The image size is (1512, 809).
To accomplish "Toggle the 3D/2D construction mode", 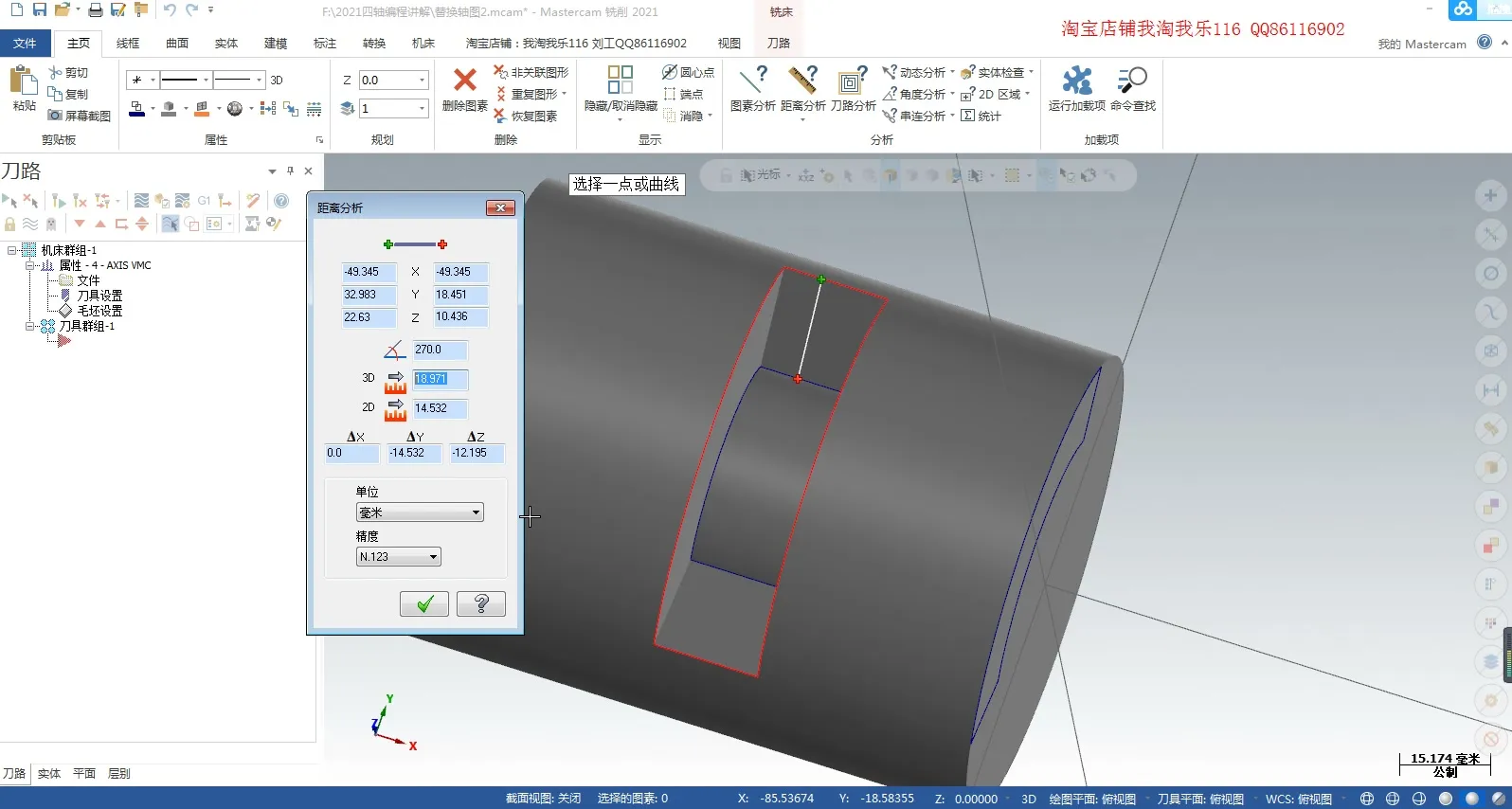I will [277, 81].
